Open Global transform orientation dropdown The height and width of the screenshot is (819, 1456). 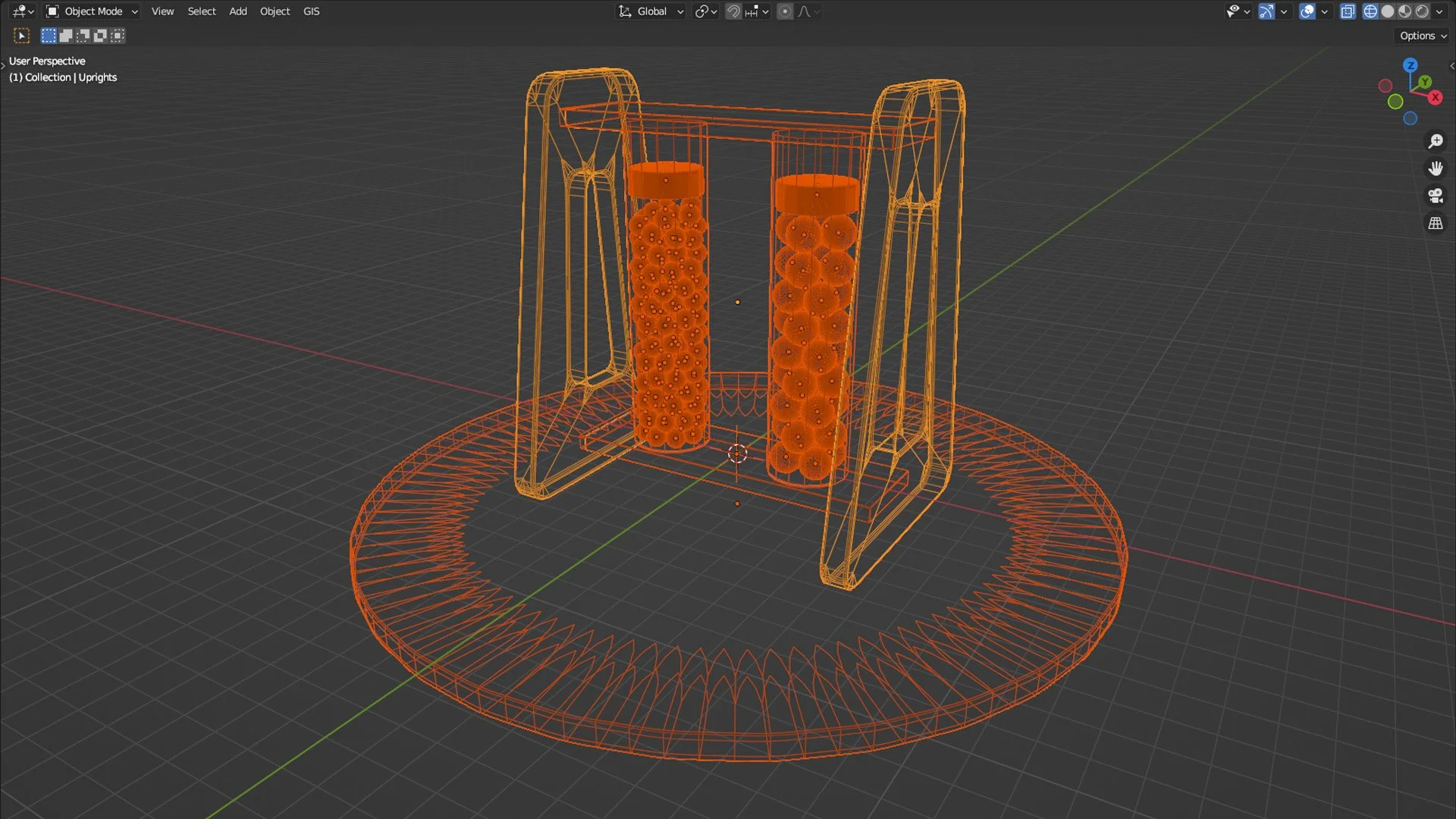(x=651, y=11)
